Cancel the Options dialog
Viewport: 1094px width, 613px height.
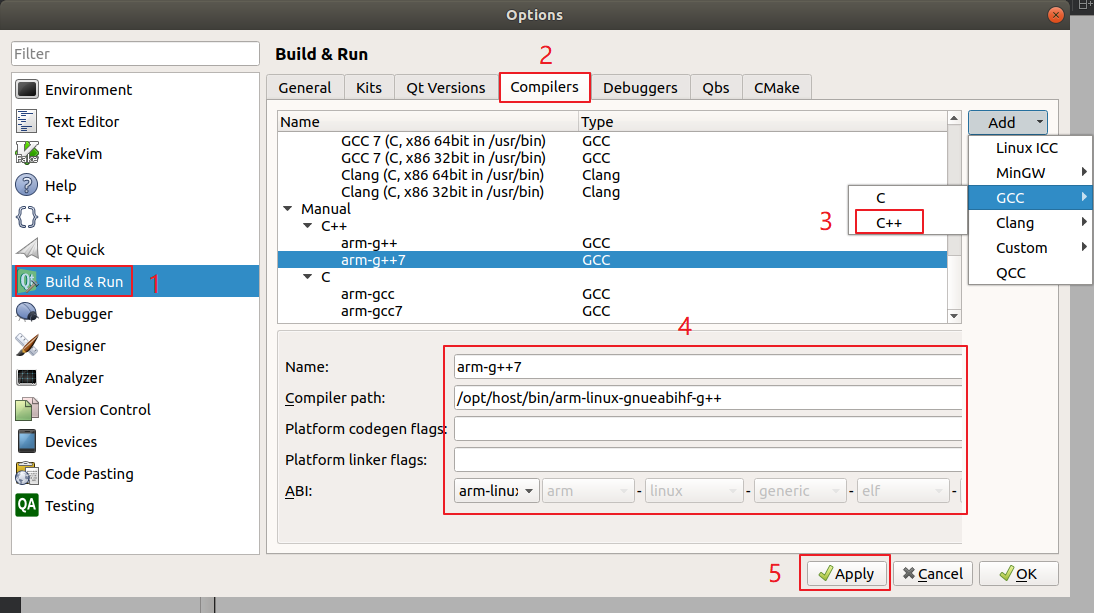933,574
